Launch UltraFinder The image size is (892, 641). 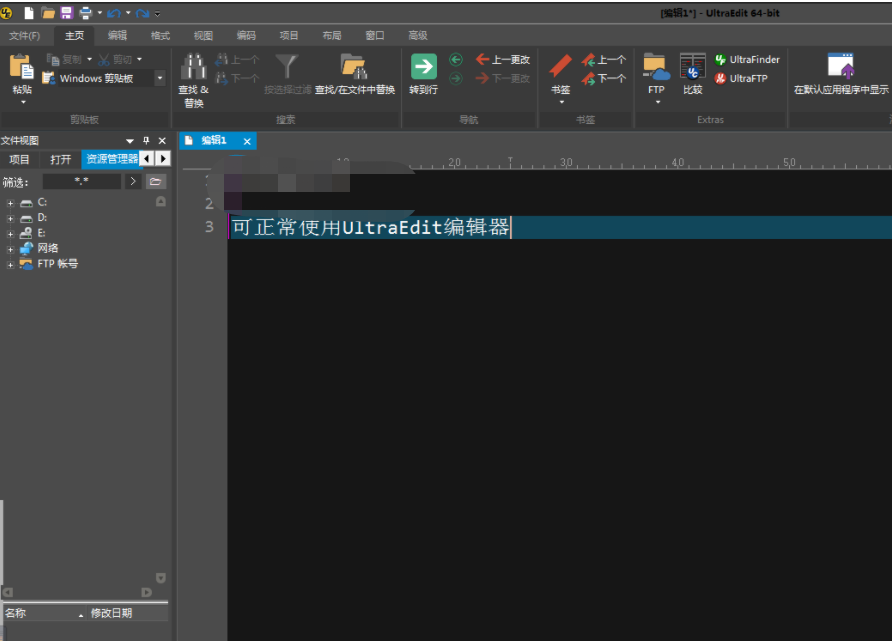coord(747,59)
